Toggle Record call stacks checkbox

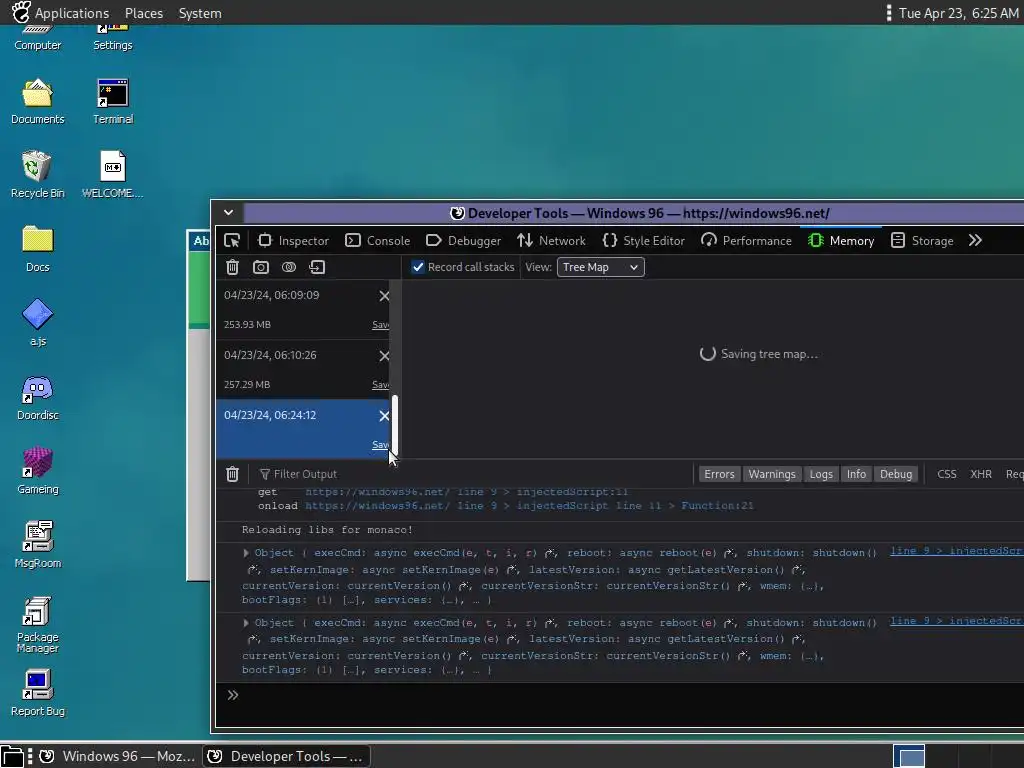click(x=418, y=267)
